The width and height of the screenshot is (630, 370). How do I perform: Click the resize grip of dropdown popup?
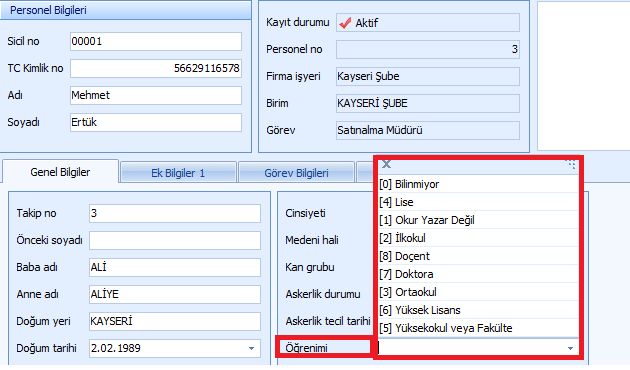tap(571, 164)
